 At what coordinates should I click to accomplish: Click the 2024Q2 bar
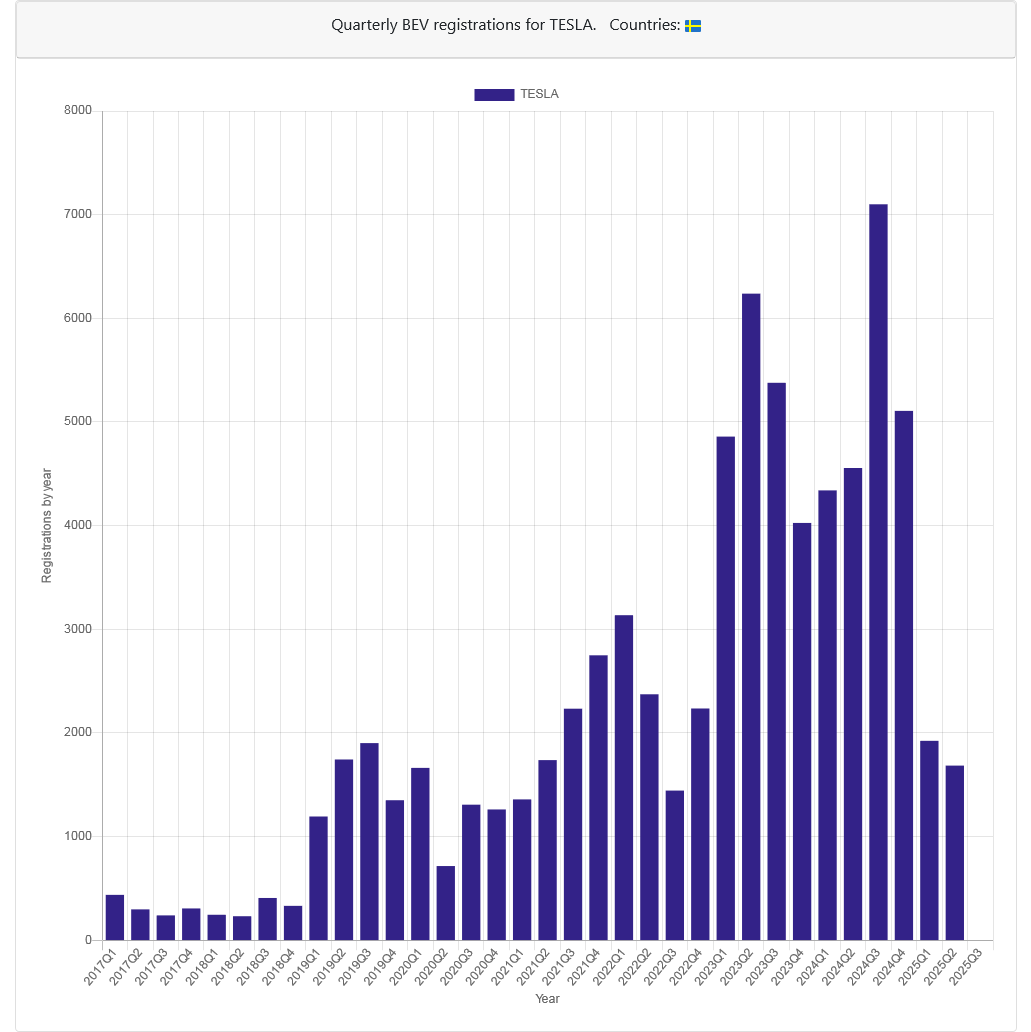(x=853, y=704)
